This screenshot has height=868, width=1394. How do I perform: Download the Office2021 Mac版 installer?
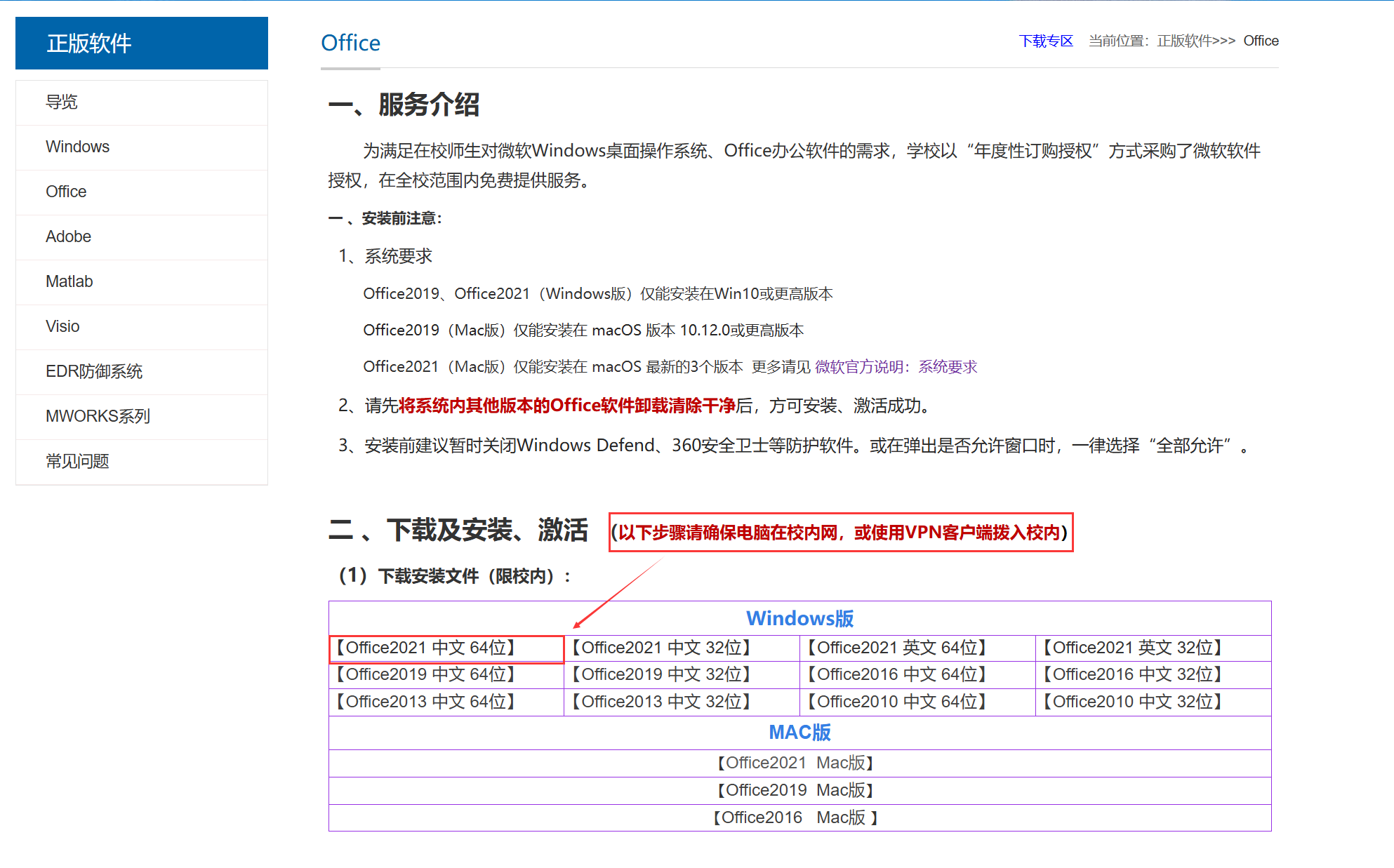(795, 763)
